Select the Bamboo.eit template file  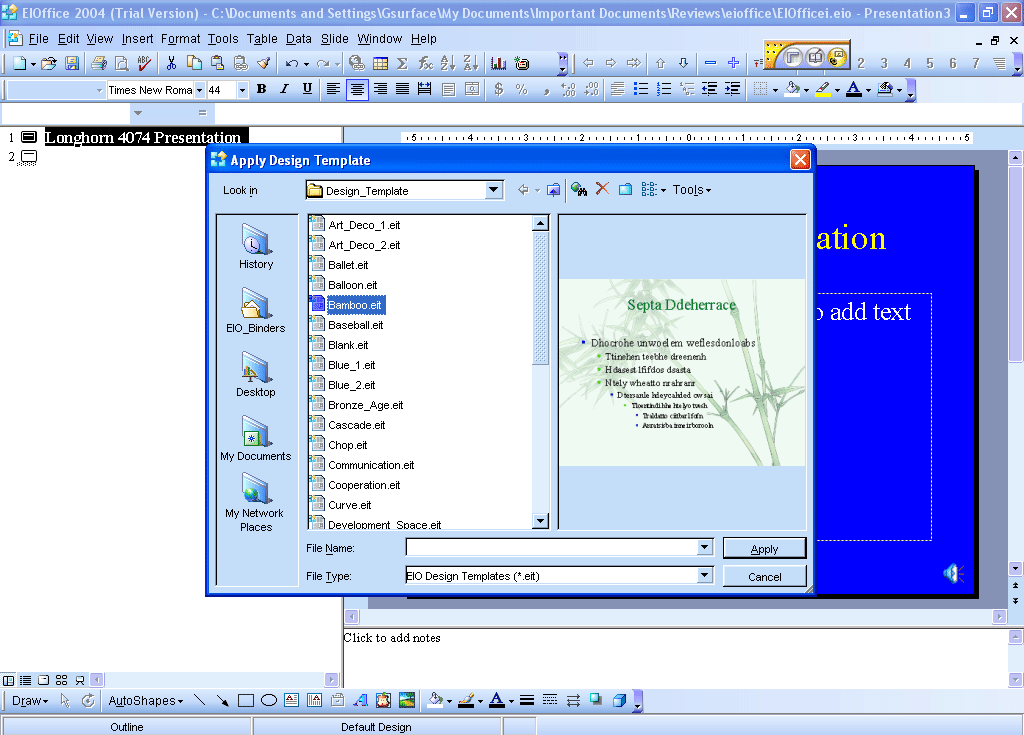(355, 305)
